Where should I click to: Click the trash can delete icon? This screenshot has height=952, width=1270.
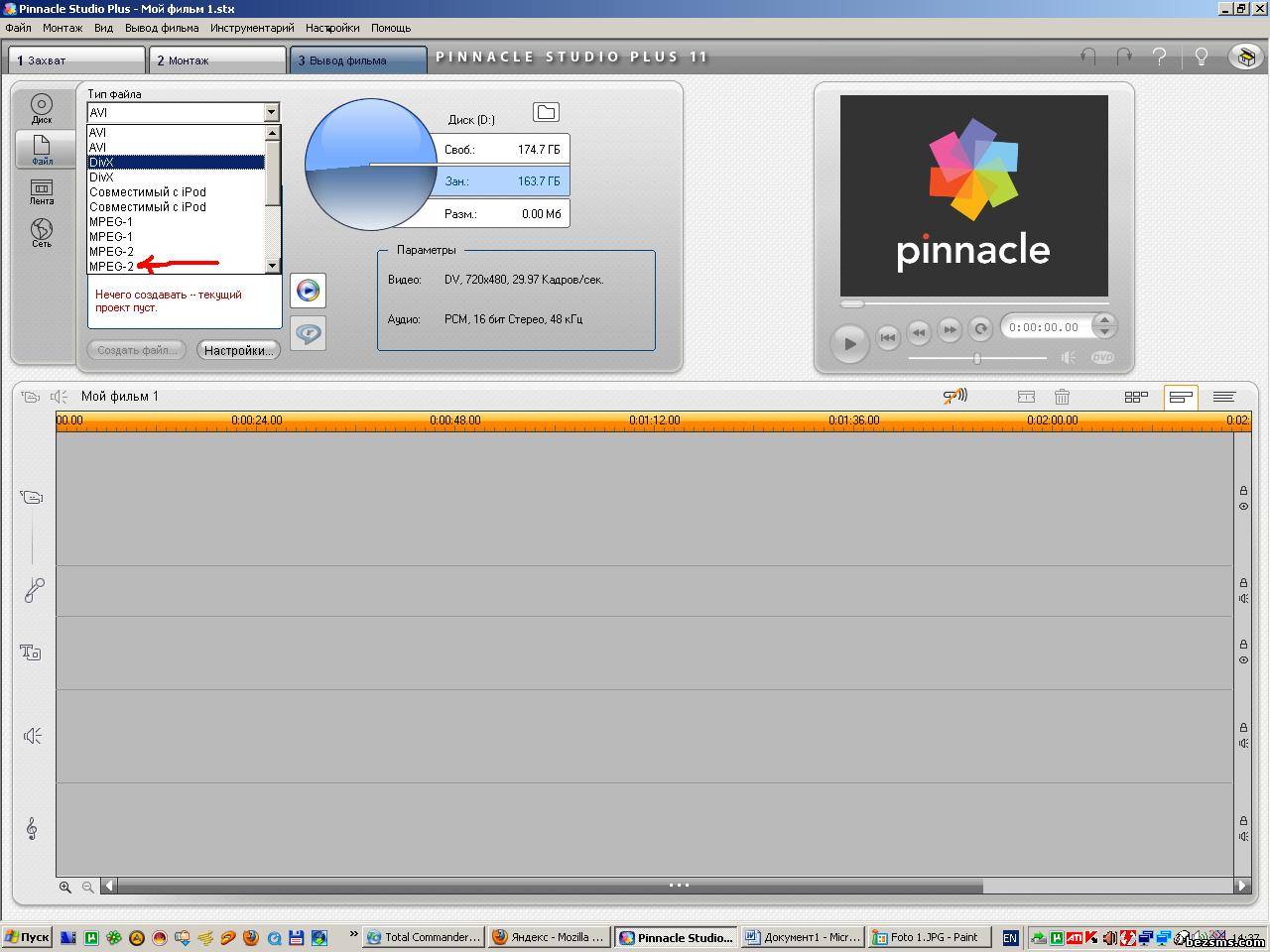coord(1062,397)
